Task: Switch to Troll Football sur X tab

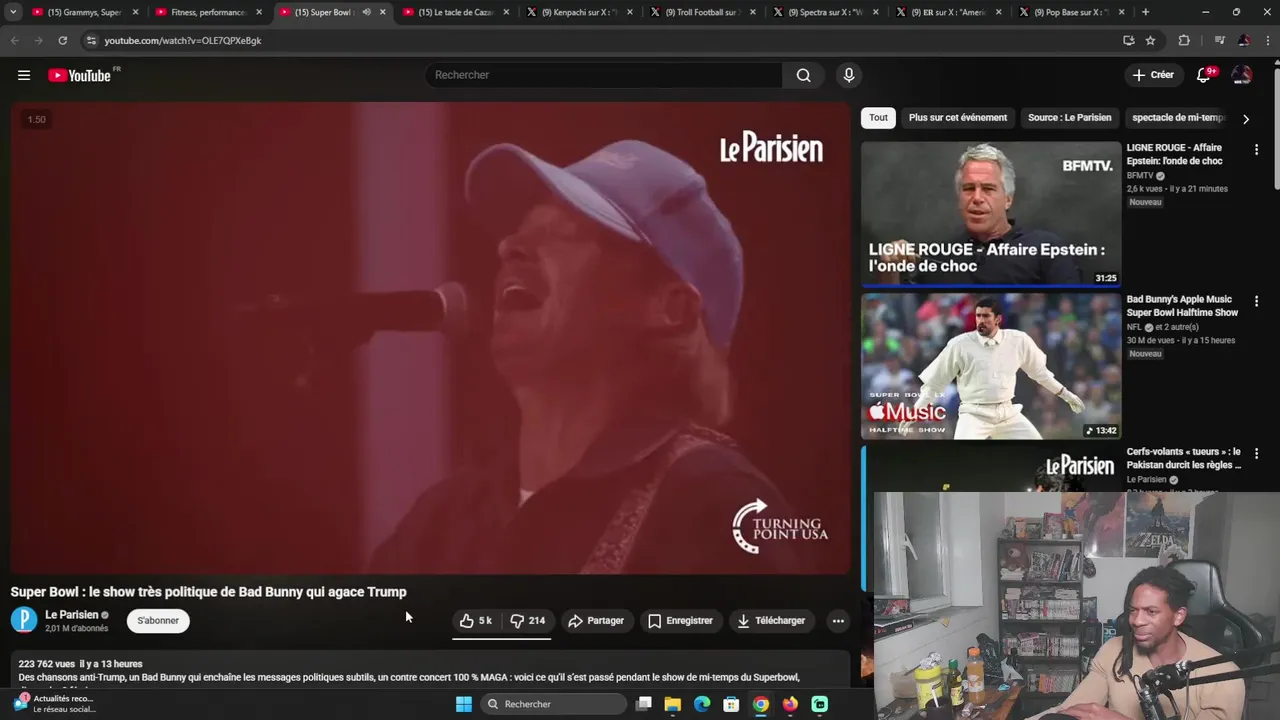Action: click(x=704, y=12)
